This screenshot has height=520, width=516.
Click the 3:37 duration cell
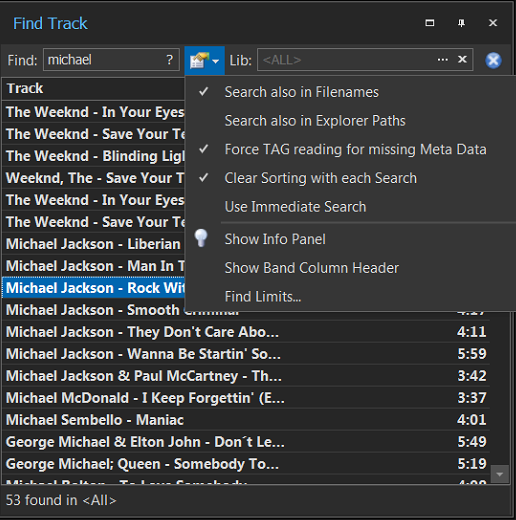pyautogui.click(x=471, y=398)
